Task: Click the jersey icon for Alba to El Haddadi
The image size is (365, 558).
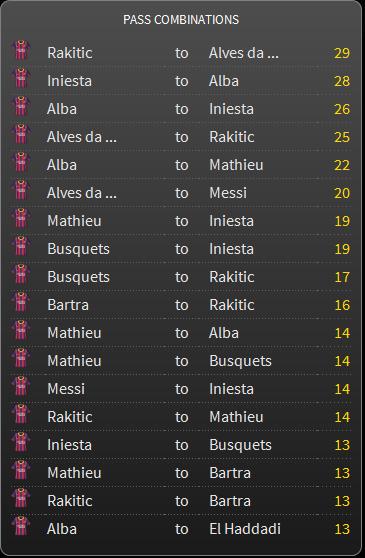Action: point(21,526)
